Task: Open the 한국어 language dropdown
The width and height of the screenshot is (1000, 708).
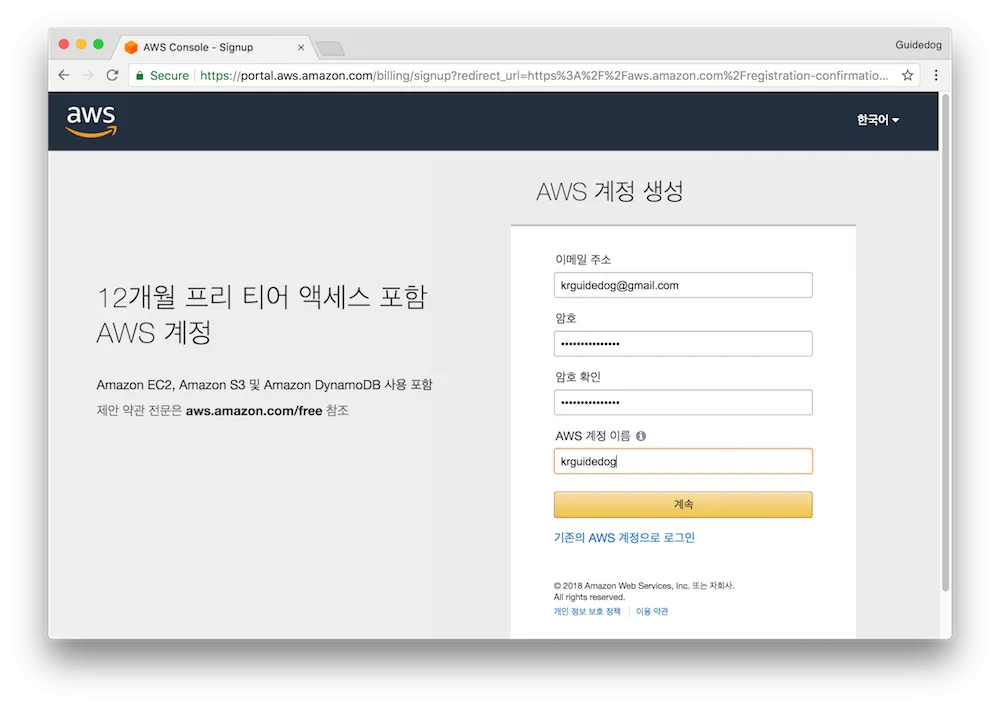Action: coord(878,120)
